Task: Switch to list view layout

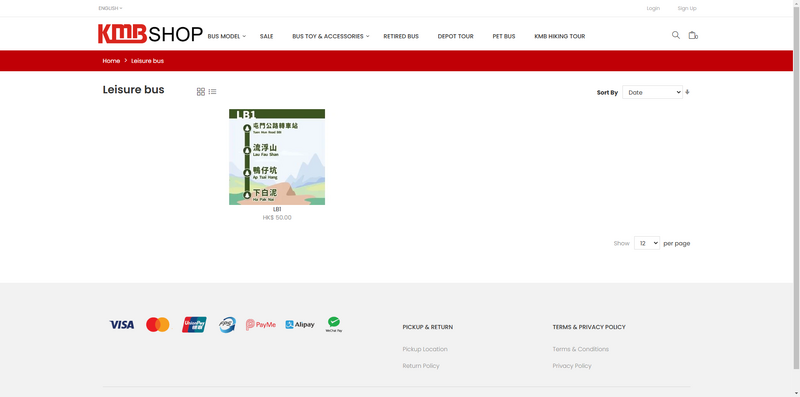Action: coord(212,92)
